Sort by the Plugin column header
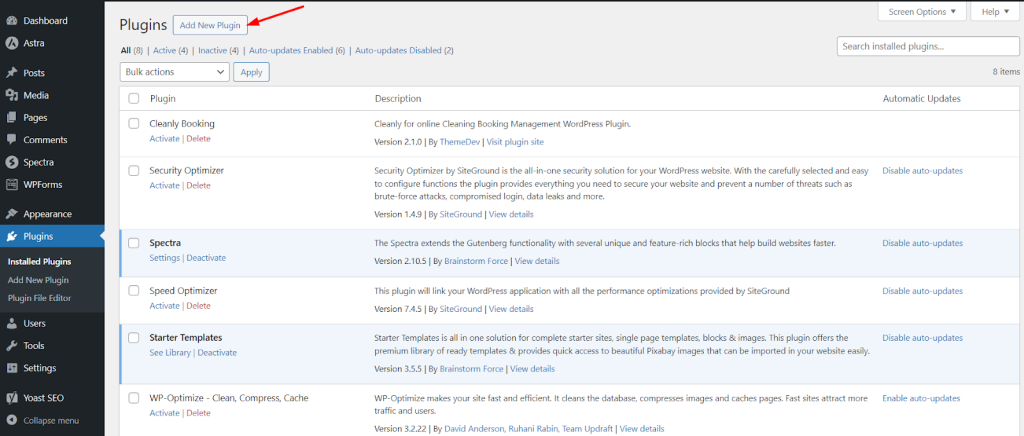This screenshot has width=1024, height=436. click(163, 99)
